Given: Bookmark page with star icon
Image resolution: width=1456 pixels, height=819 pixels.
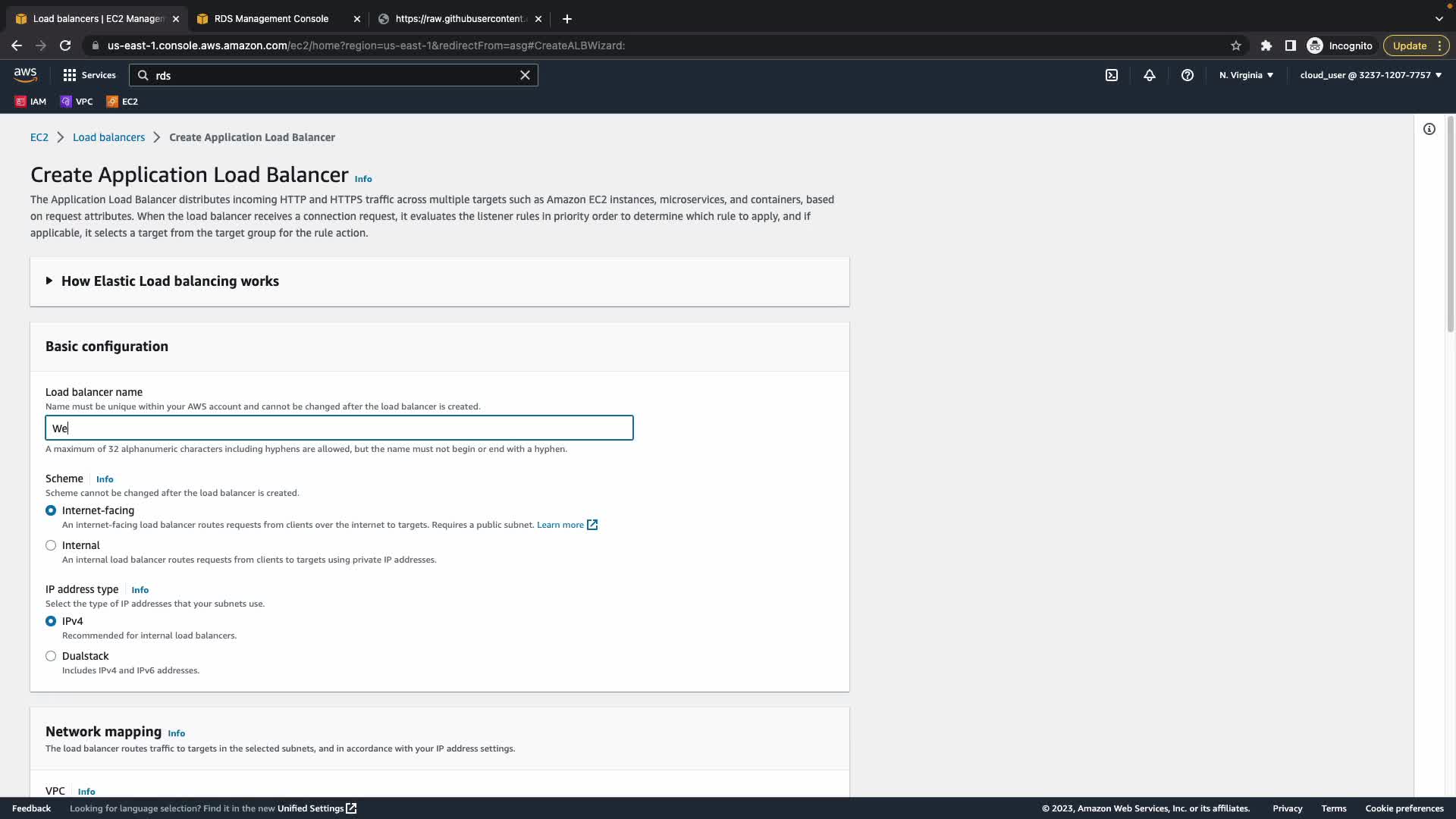Looking at the screenshot, I should (1236, 45).
